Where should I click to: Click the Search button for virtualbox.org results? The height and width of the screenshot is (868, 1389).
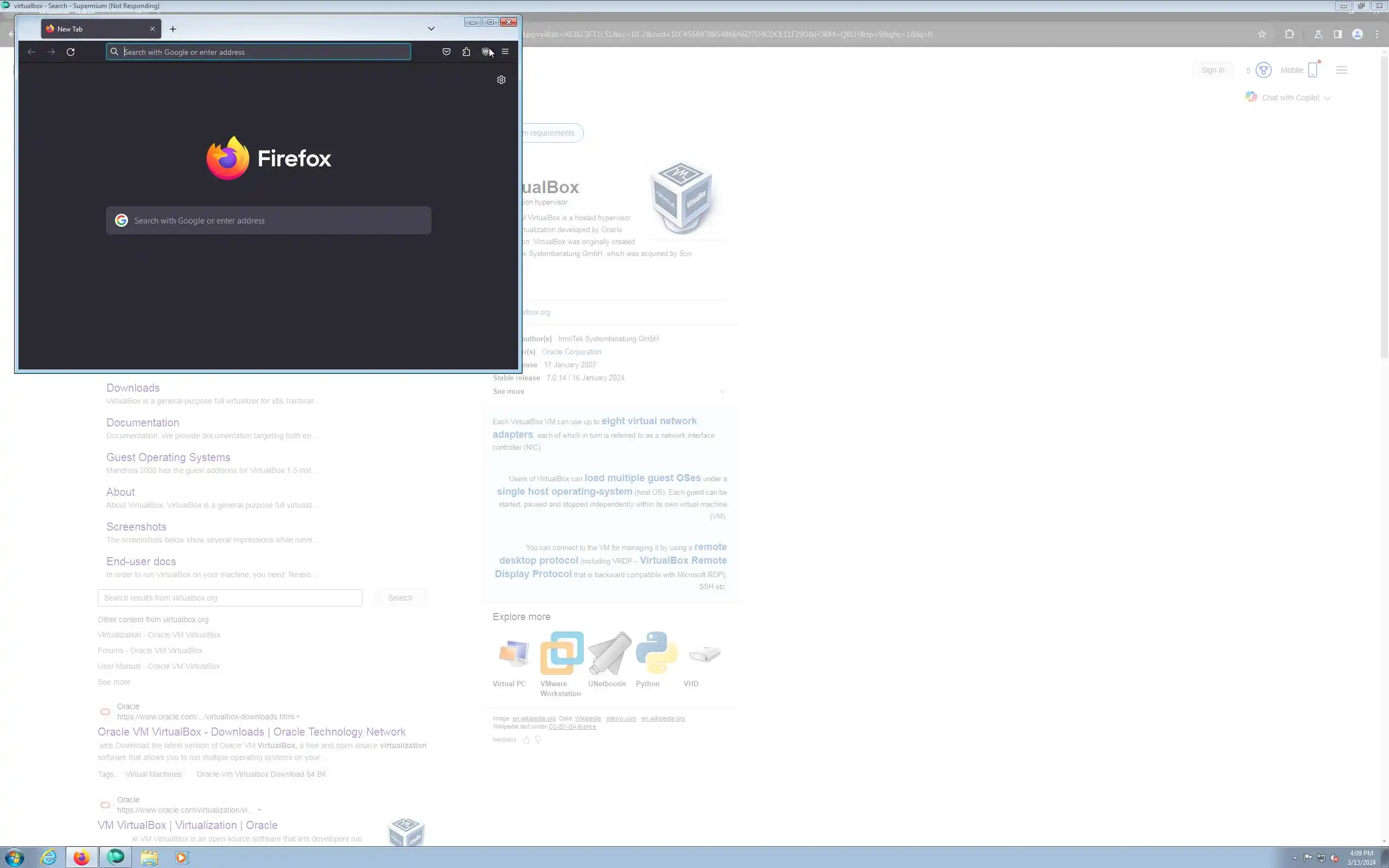tap(400, 598)
